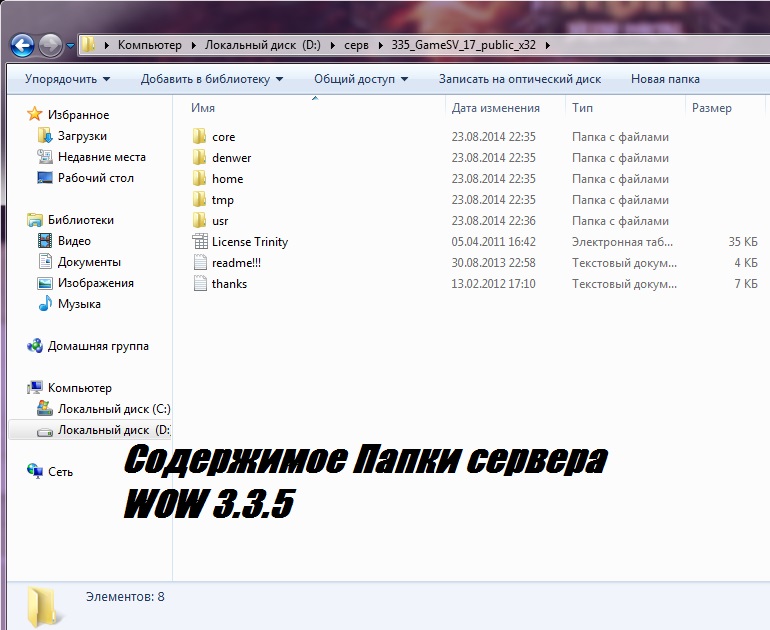Click the large folder icon in details pane
The width and height of the screenshot is (770, 630).
click(x=46, y=607)
